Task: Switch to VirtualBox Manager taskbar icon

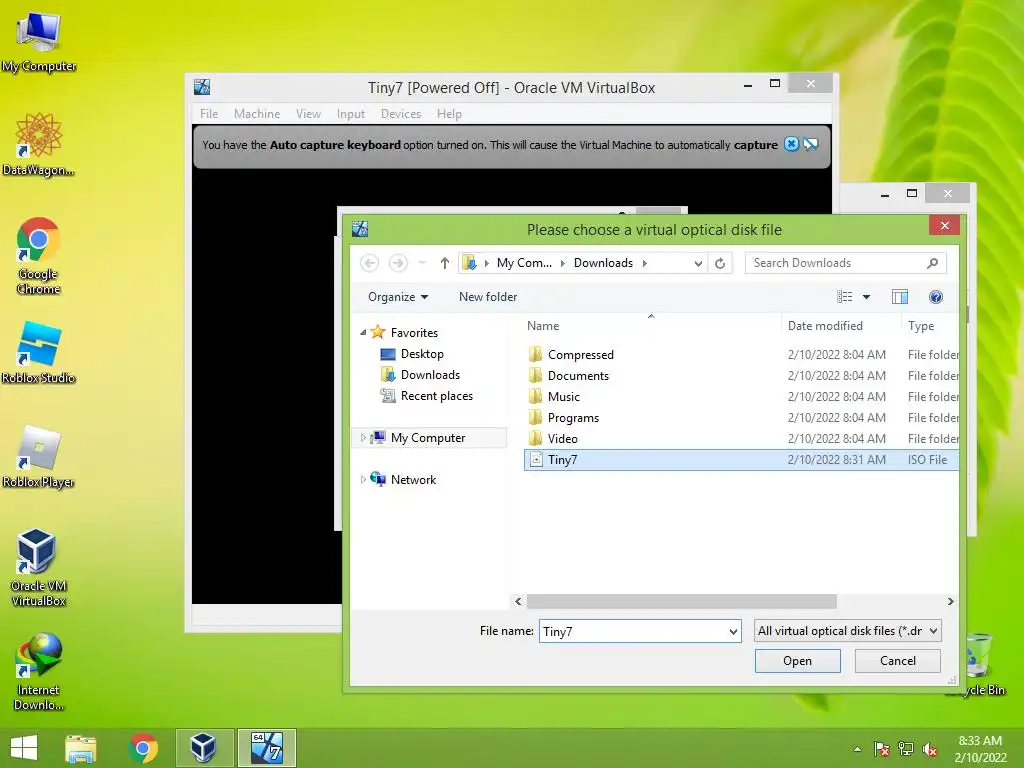Action: point(203,748)
